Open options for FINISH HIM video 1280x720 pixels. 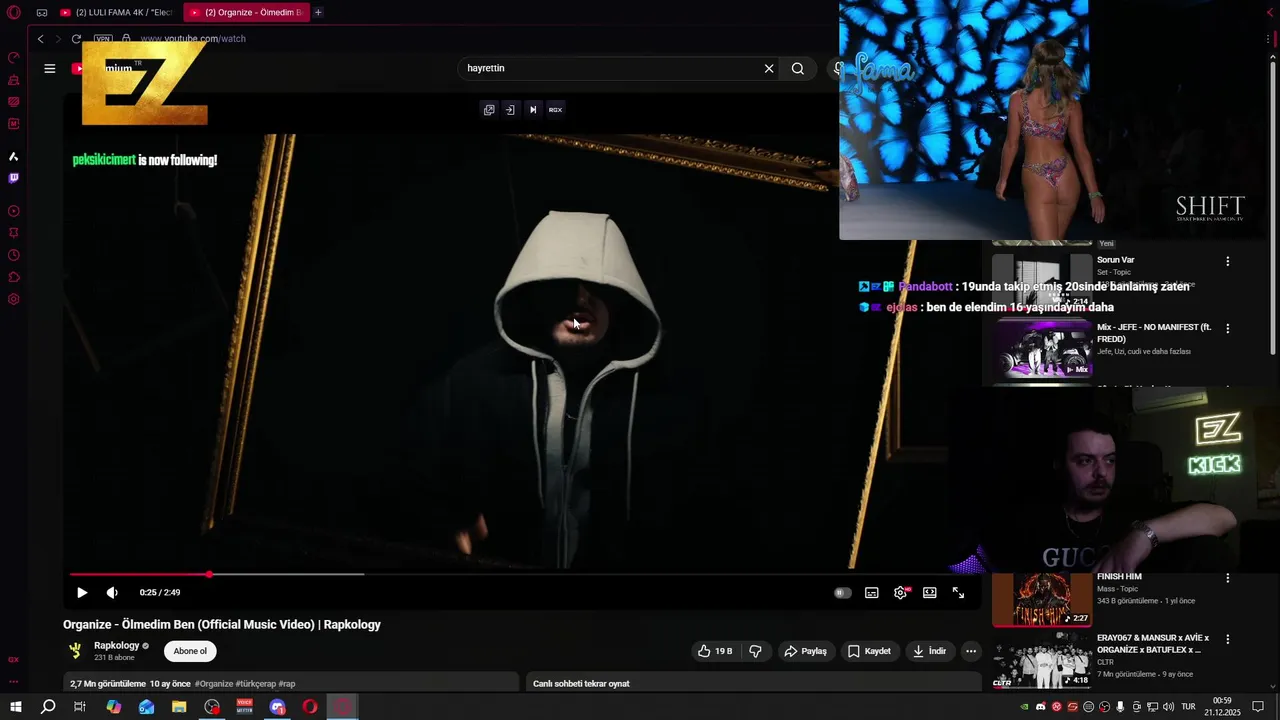[1228, 578]
